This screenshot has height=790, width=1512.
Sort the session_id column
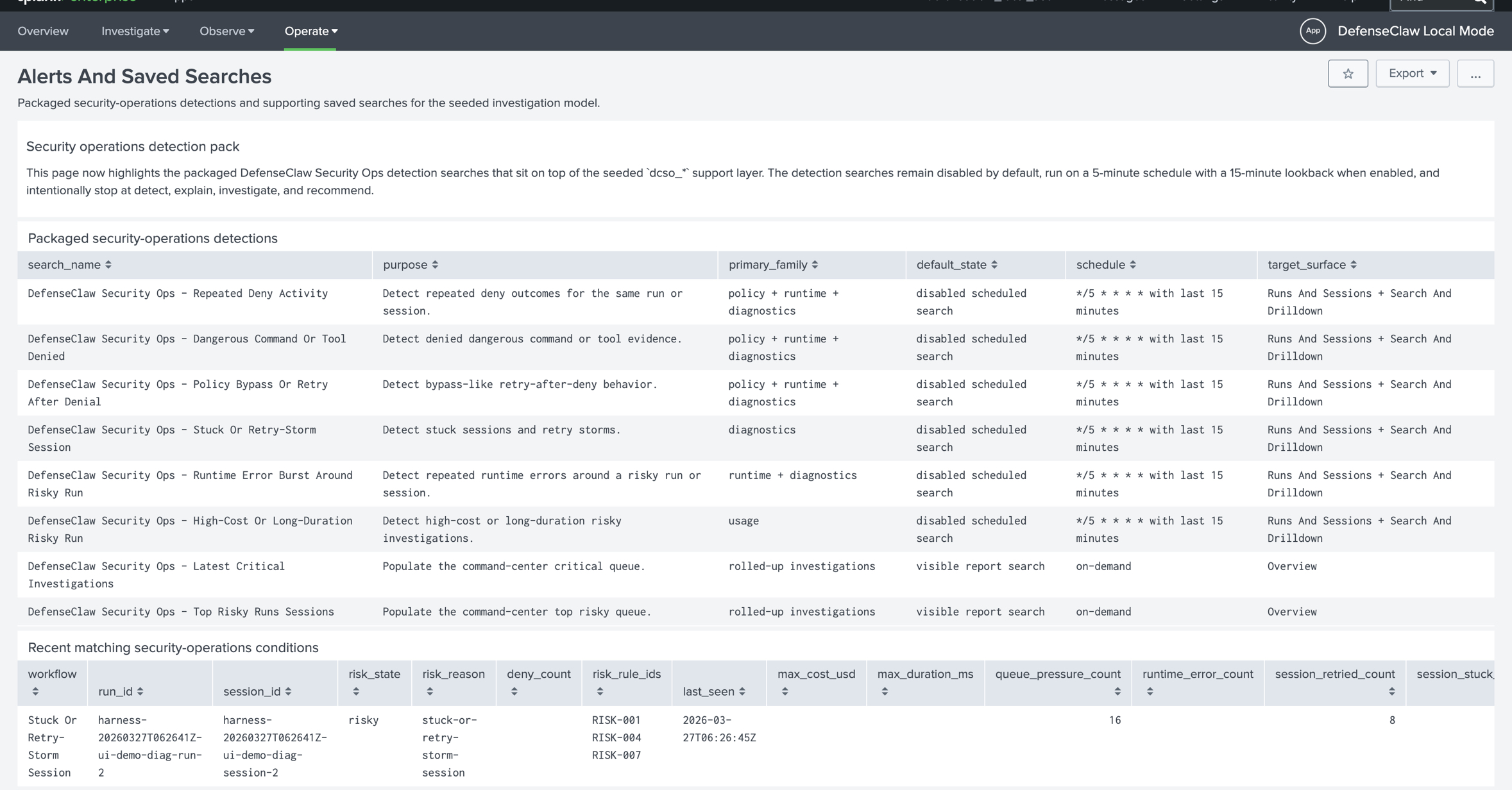289,691
